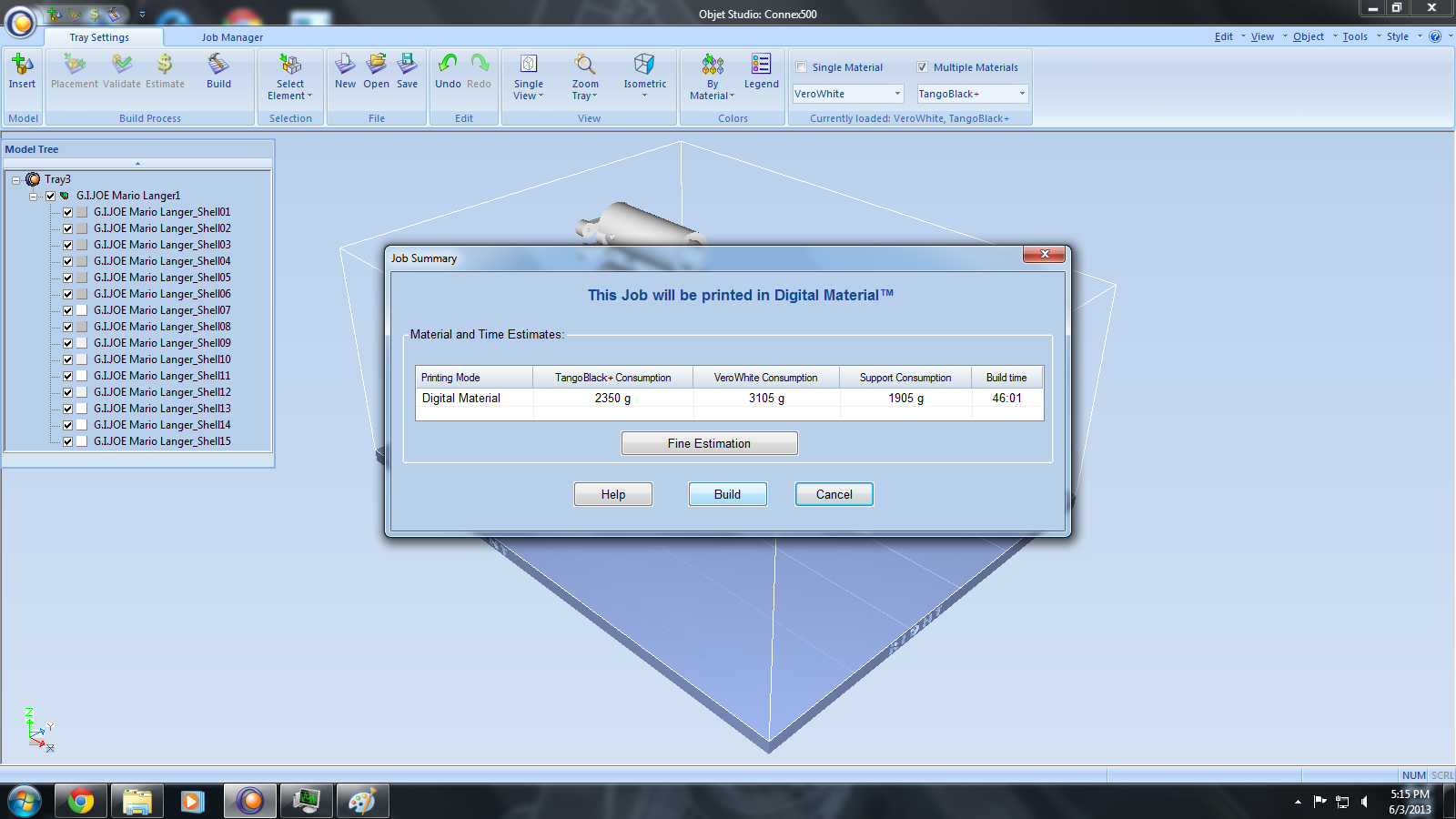Click the Fine Estimation button

click(x=710, y=443)
